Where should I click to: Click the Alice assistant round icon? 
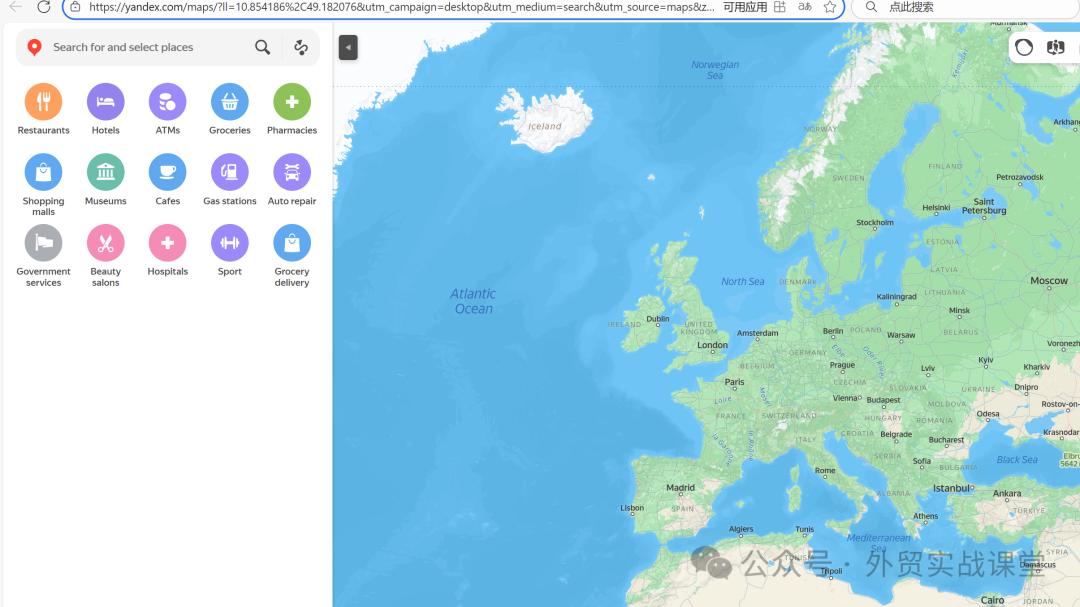coord(1024,47)
